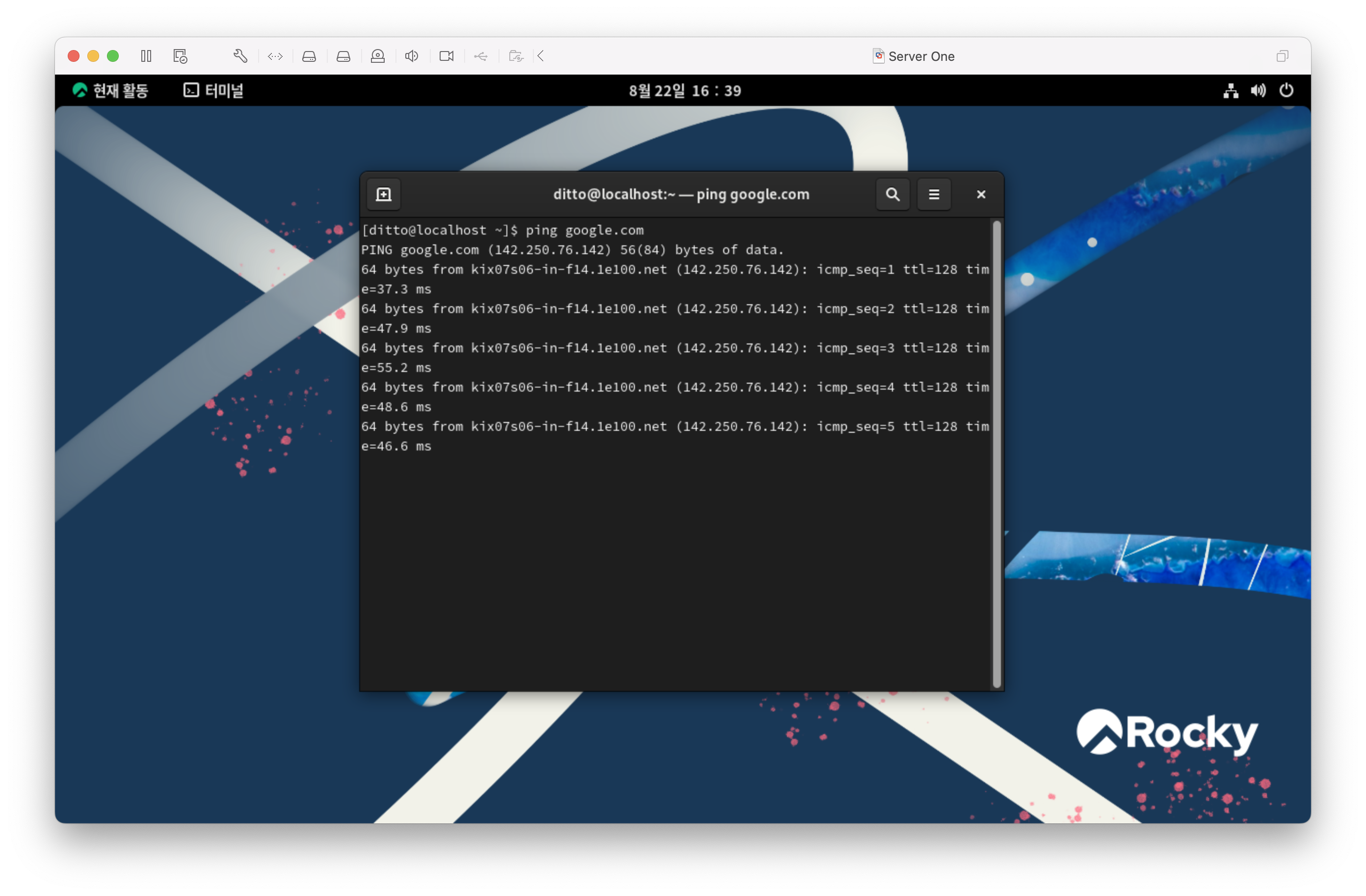Click the terminal vertical scrollbar
Viewport: 1366px width, 896px height.
coord(997,453)
